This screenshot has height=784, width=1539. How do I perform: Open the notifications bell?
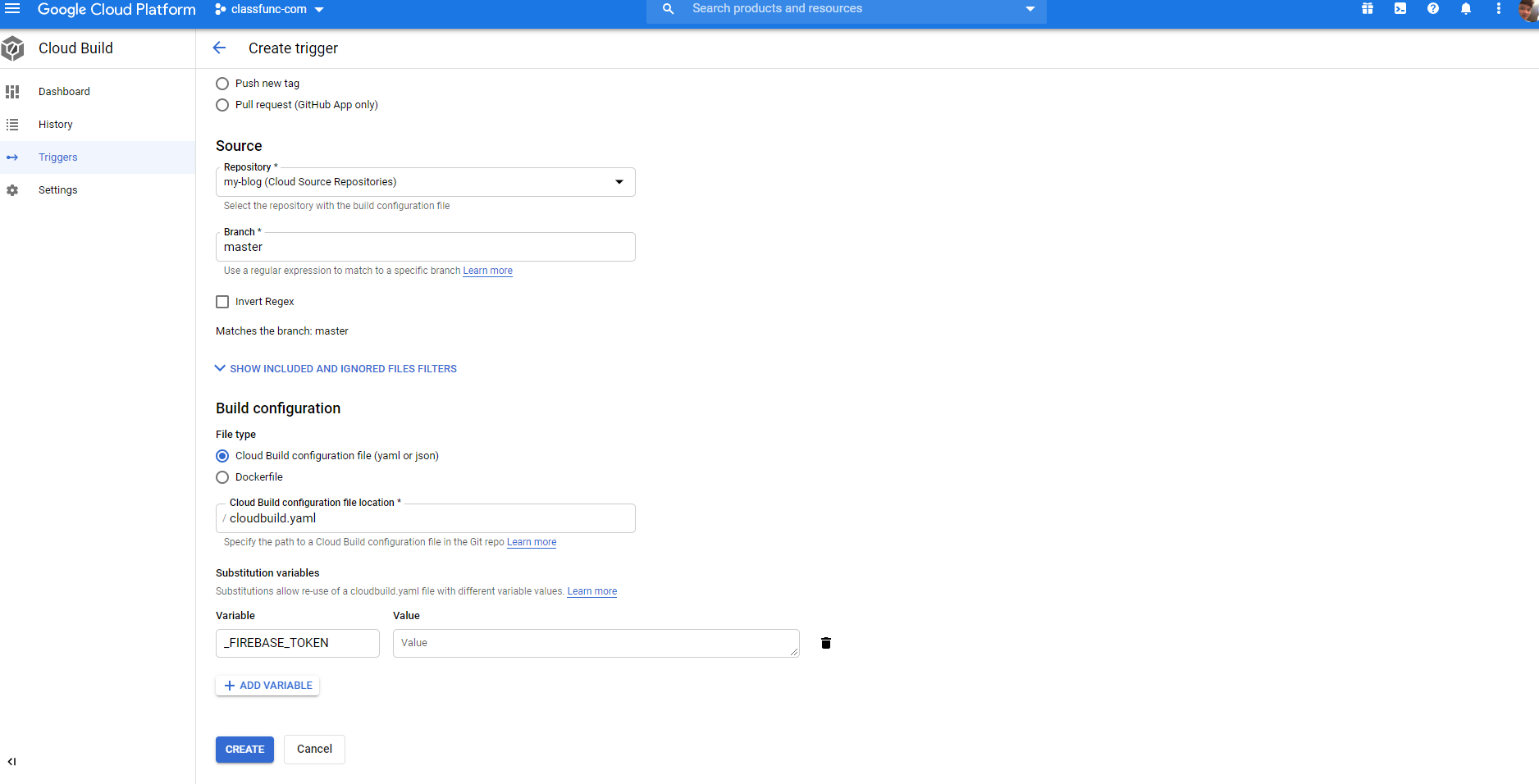pyautogui.click(x=1466, y=9)
